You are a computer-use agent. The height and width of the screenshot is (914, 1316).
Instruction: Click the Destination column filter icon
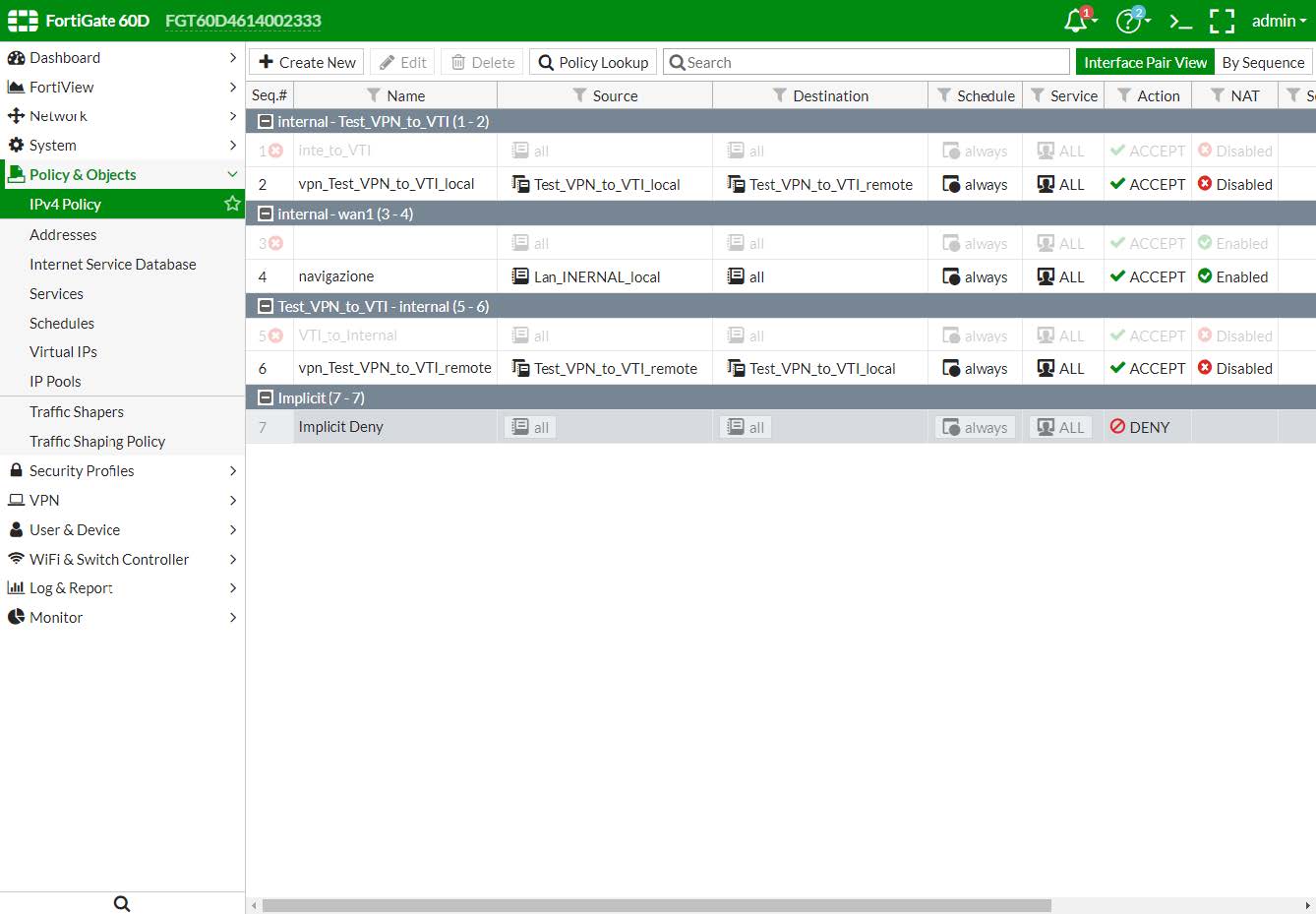pos(780,95)
